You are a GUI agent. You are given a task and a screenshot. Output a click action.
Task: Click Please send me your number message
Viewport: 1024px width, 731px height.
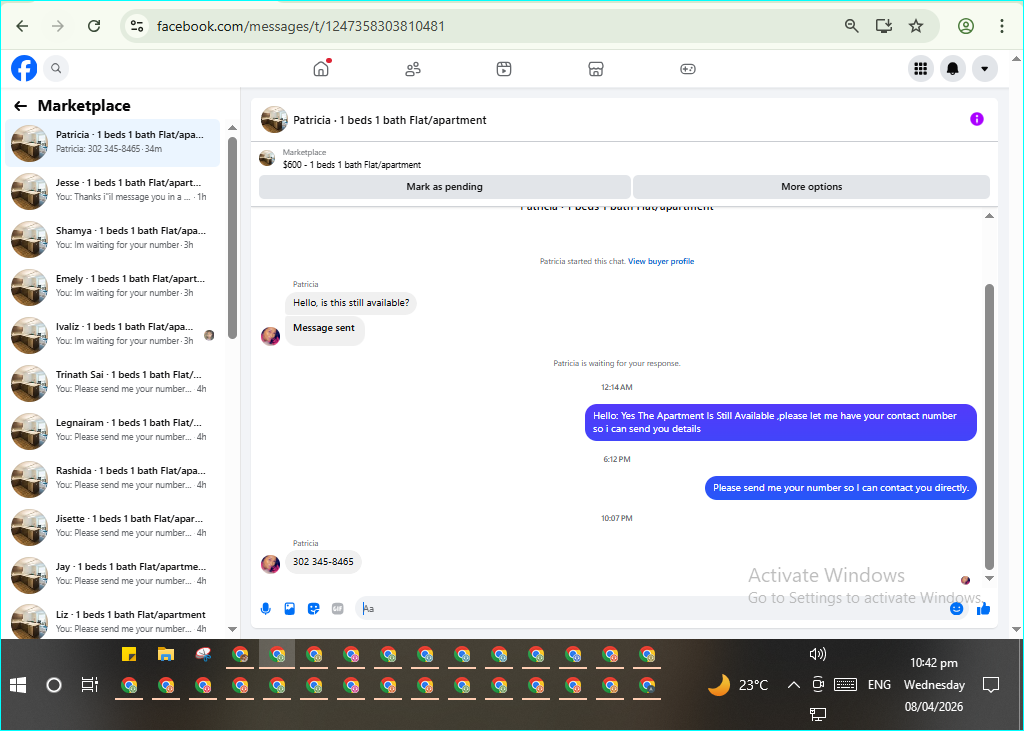840,488
